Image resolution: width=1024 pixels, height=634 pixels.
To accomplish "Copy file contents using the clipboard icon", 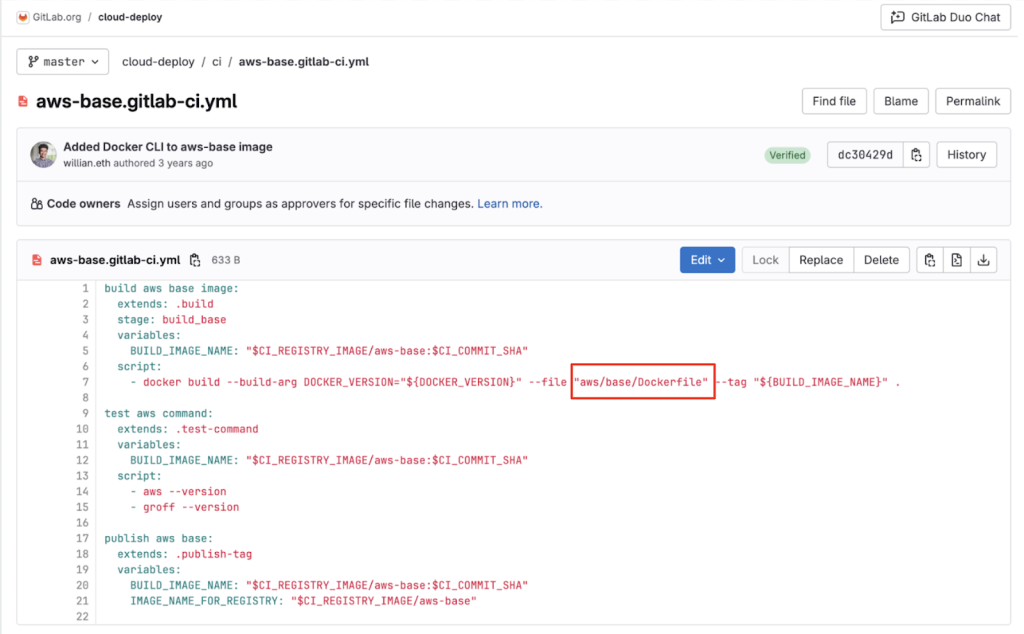I will click(x=929, y=259).
